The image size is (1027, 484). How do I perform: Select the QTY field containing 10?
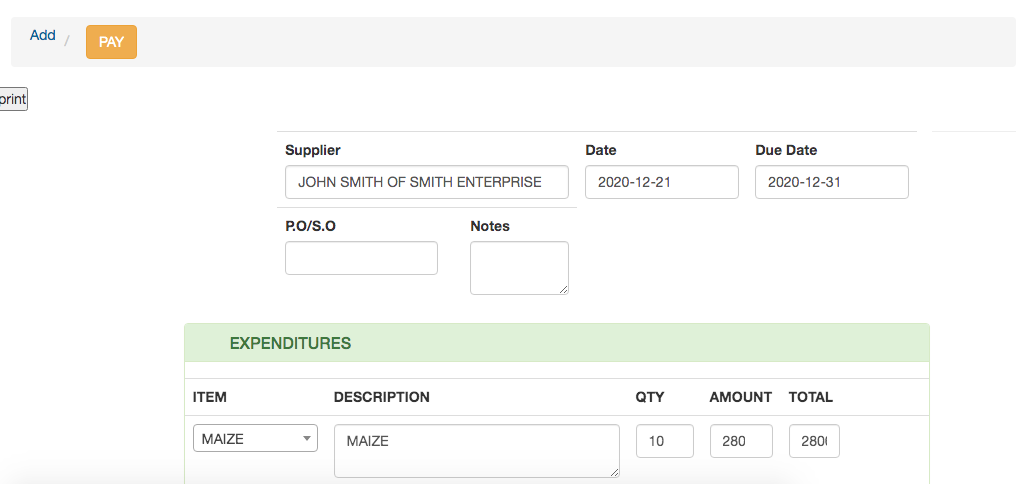664,441
